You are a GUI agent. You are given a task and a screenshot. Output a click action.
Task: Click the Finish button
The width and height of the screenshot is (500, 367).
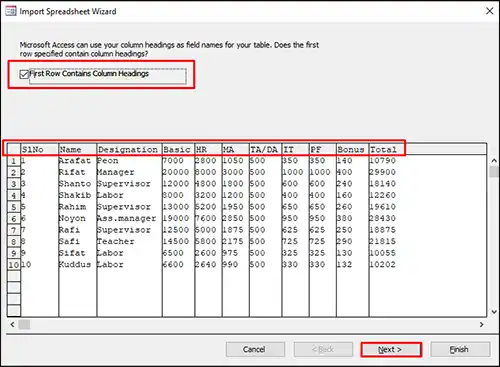click(x=460, y=349)
